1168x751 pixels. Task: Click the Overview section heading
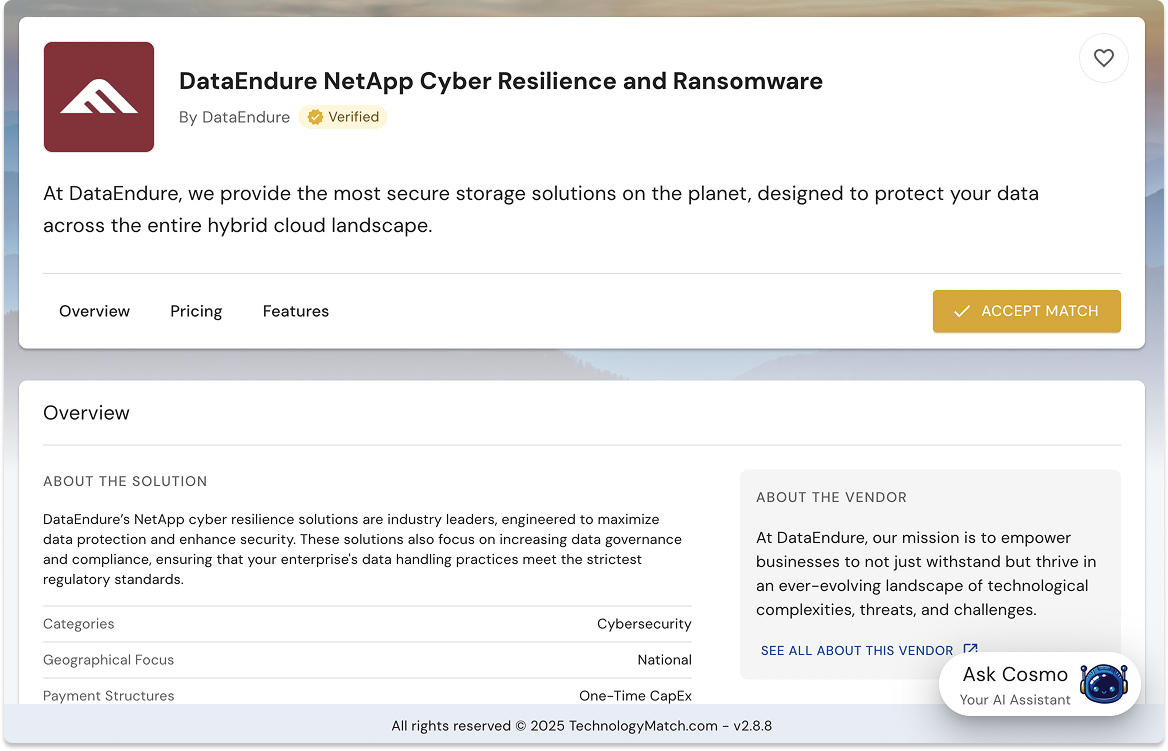point(86,413)
